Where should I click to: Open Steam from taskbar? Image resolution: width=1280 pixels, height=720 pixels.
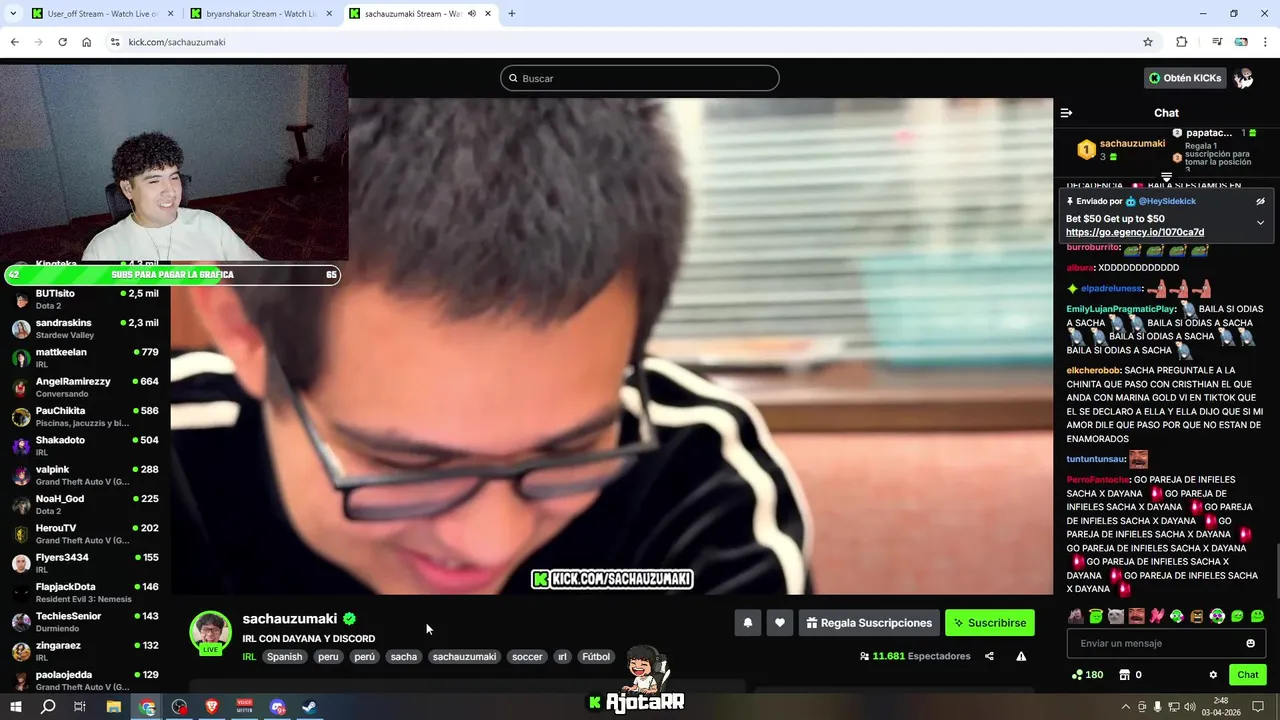(x=310, y=707)
